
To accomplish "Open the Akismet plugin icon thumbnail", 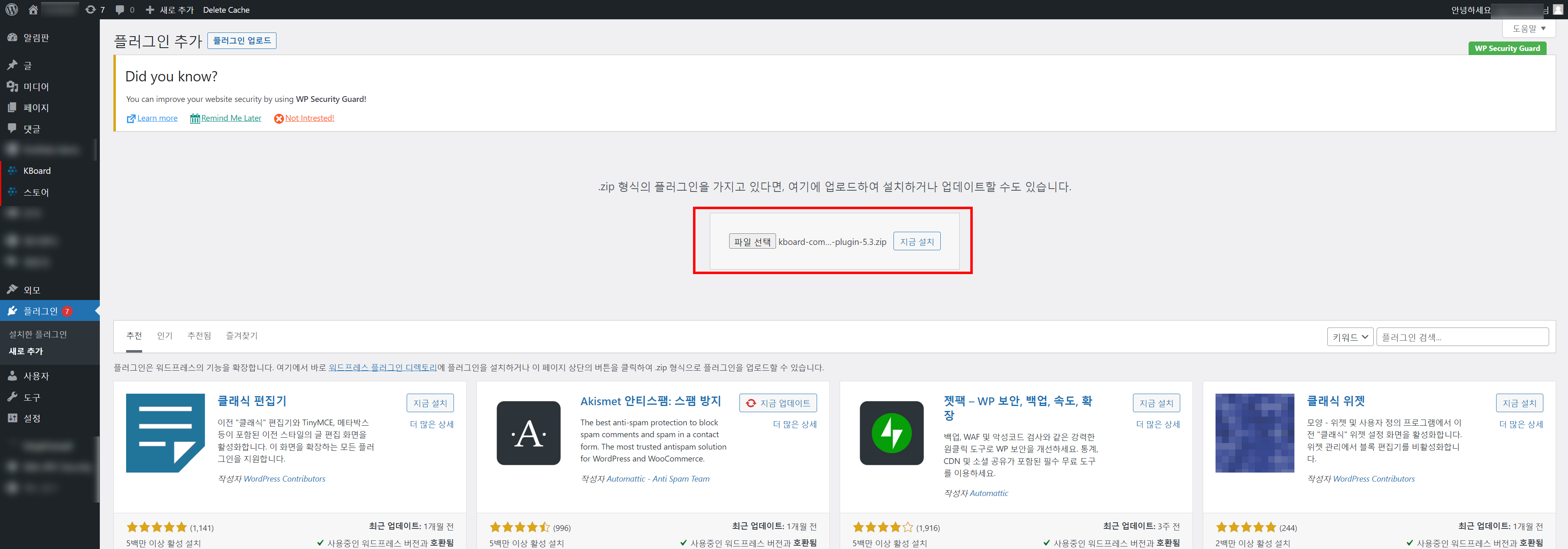I will click(528, 433).
